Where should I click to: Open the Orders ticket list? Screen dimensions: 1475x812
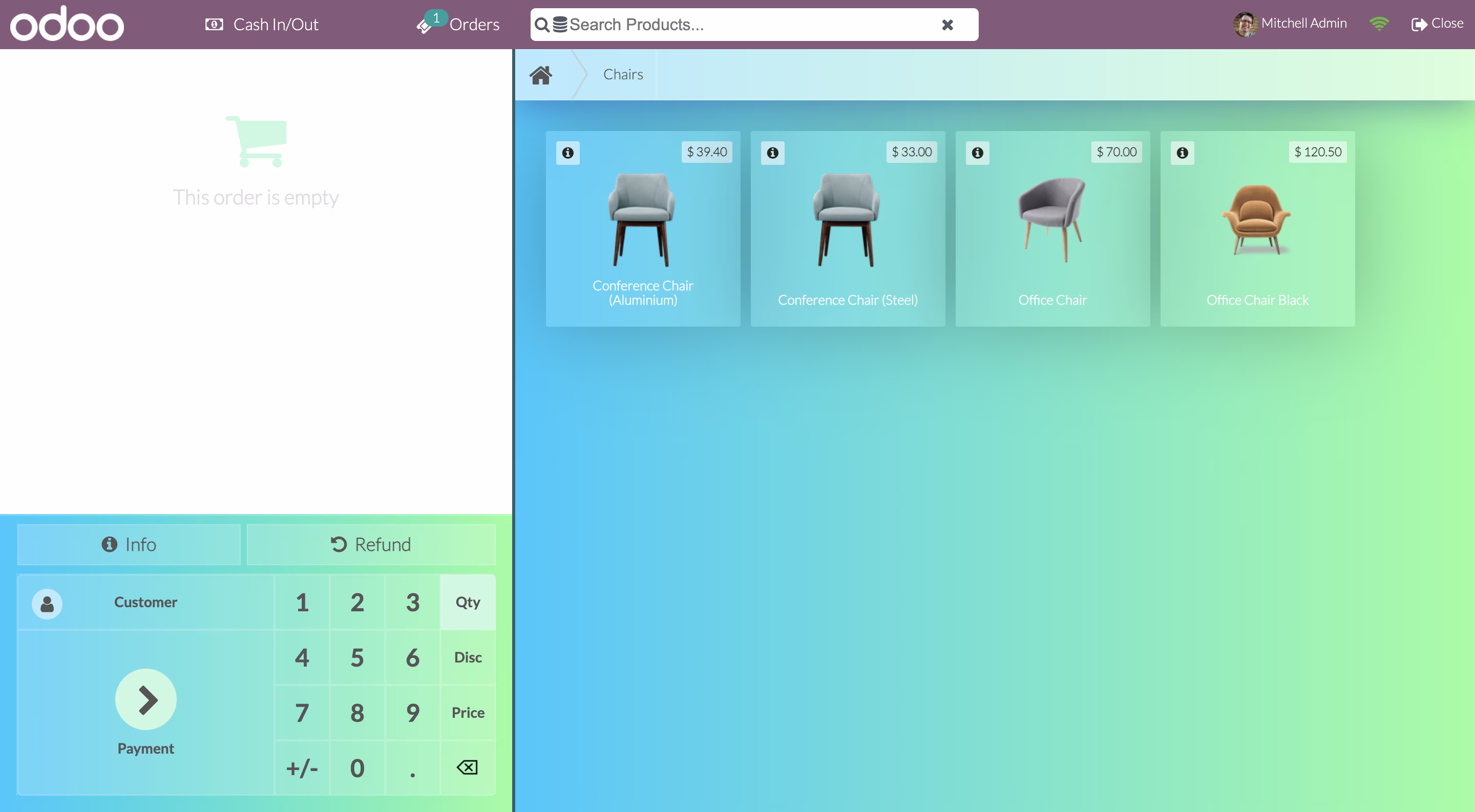[458, 25]
